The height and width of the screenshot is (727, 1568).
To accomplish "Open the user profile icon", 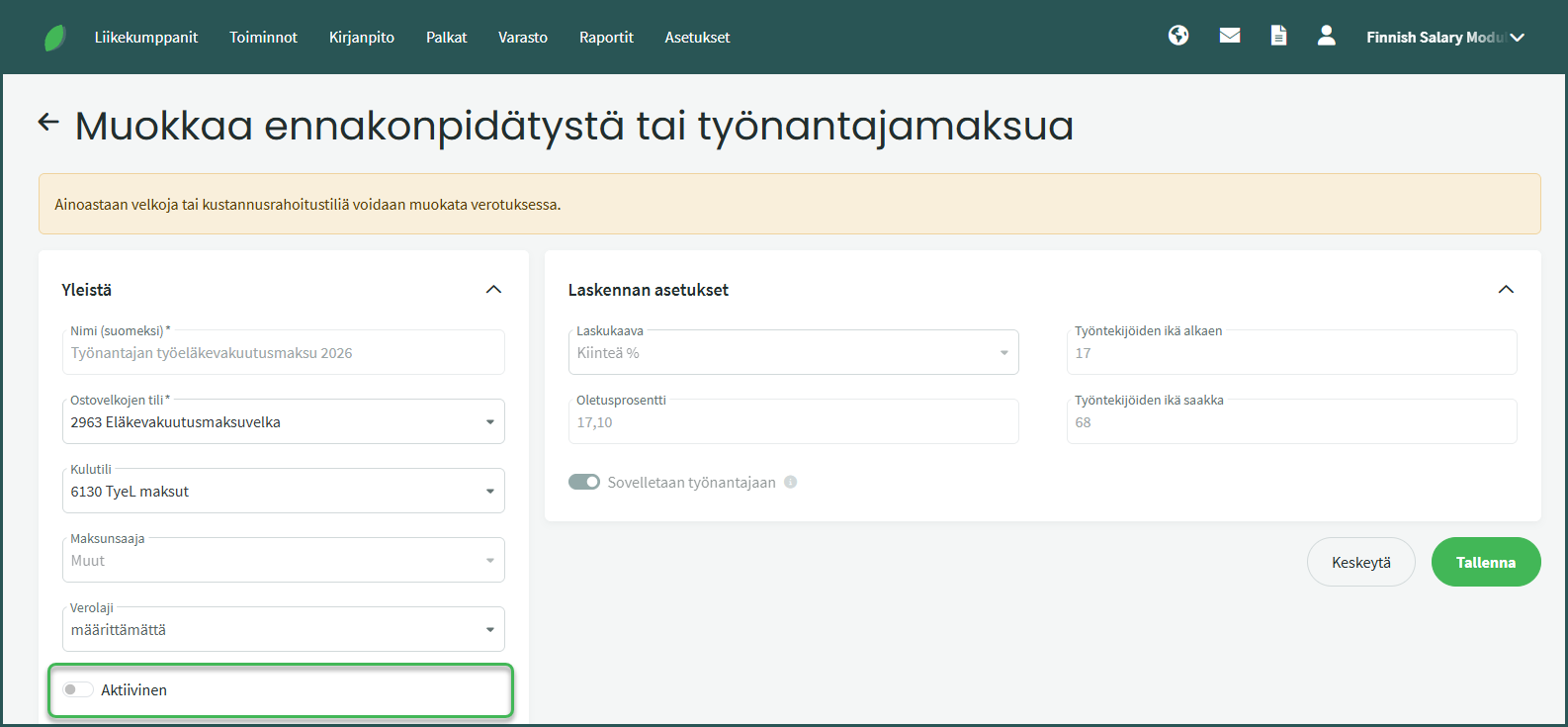I will pos(1327,36).
